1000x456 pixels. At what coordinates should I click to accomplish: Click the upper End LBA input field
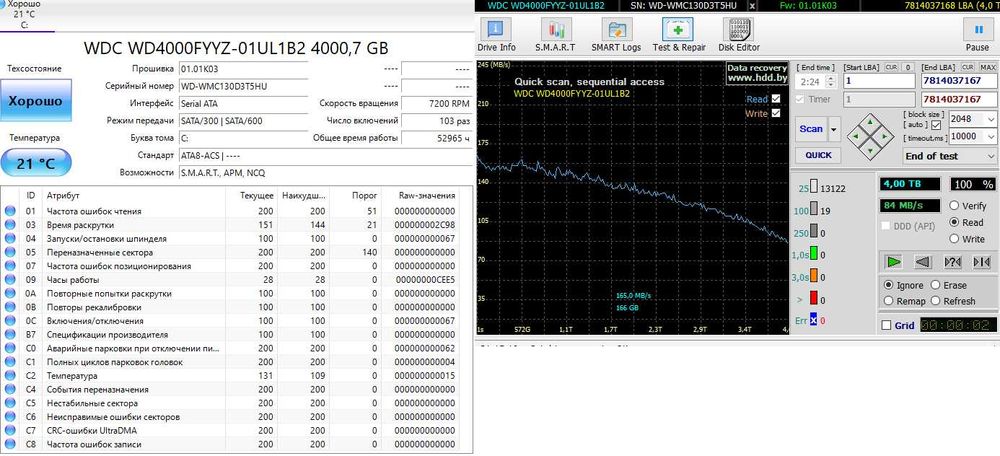(x=959, y=81)
